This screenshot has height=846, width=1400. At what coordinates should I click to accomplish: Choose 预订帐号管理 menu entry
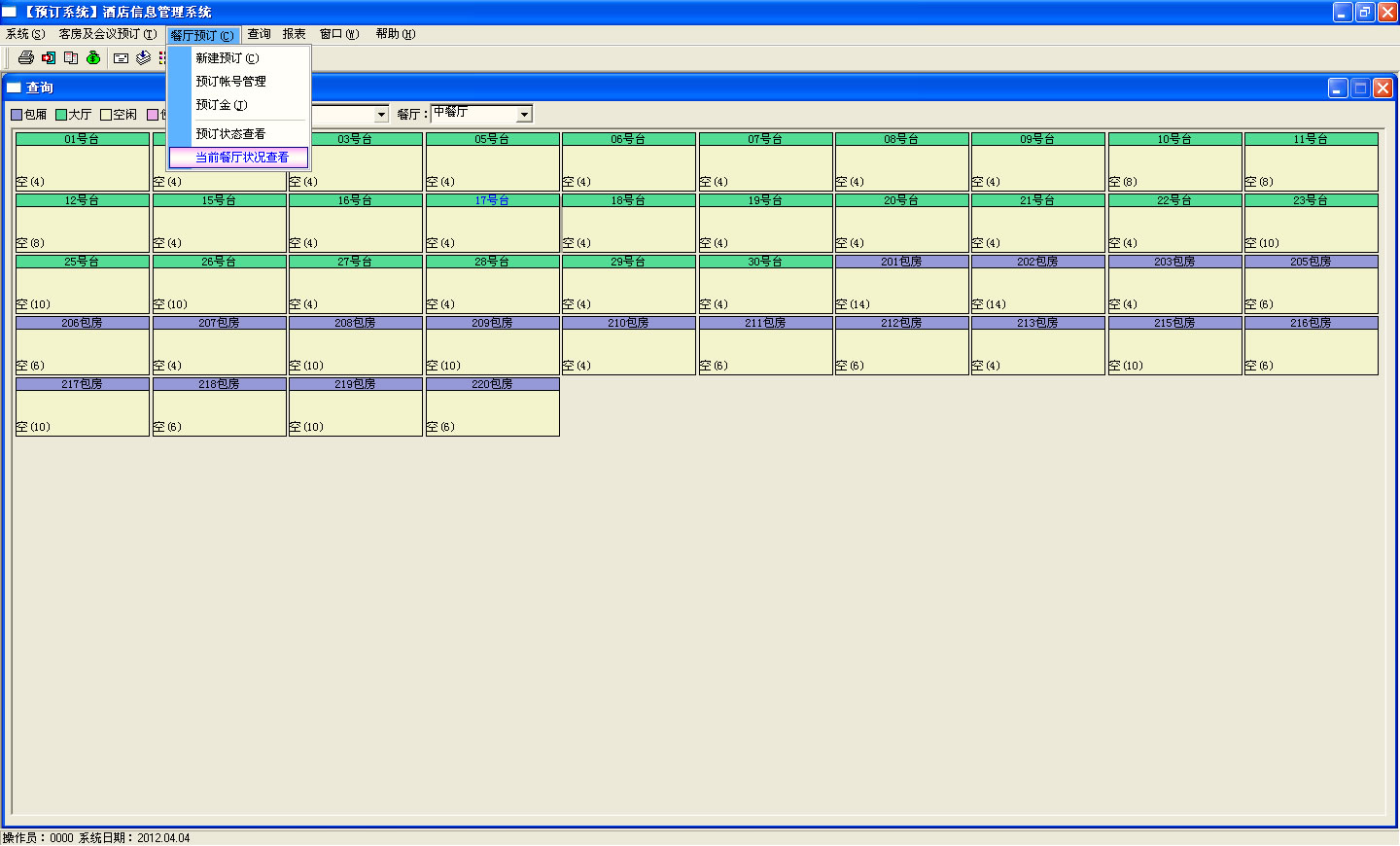[230, 82]
